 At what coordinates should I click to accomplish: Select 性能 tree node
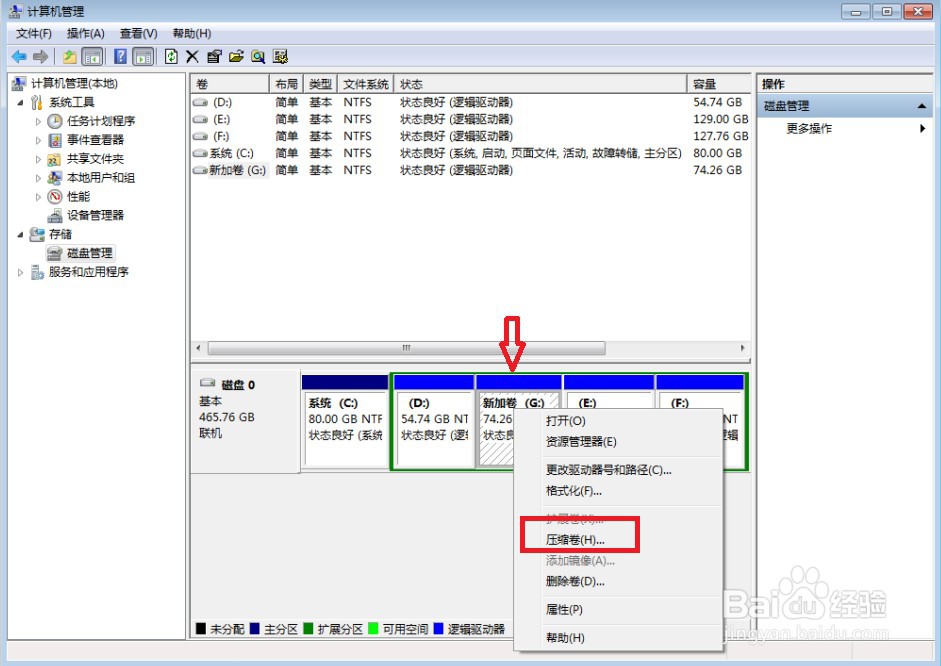pyautogui.click(x=78, y=196)
